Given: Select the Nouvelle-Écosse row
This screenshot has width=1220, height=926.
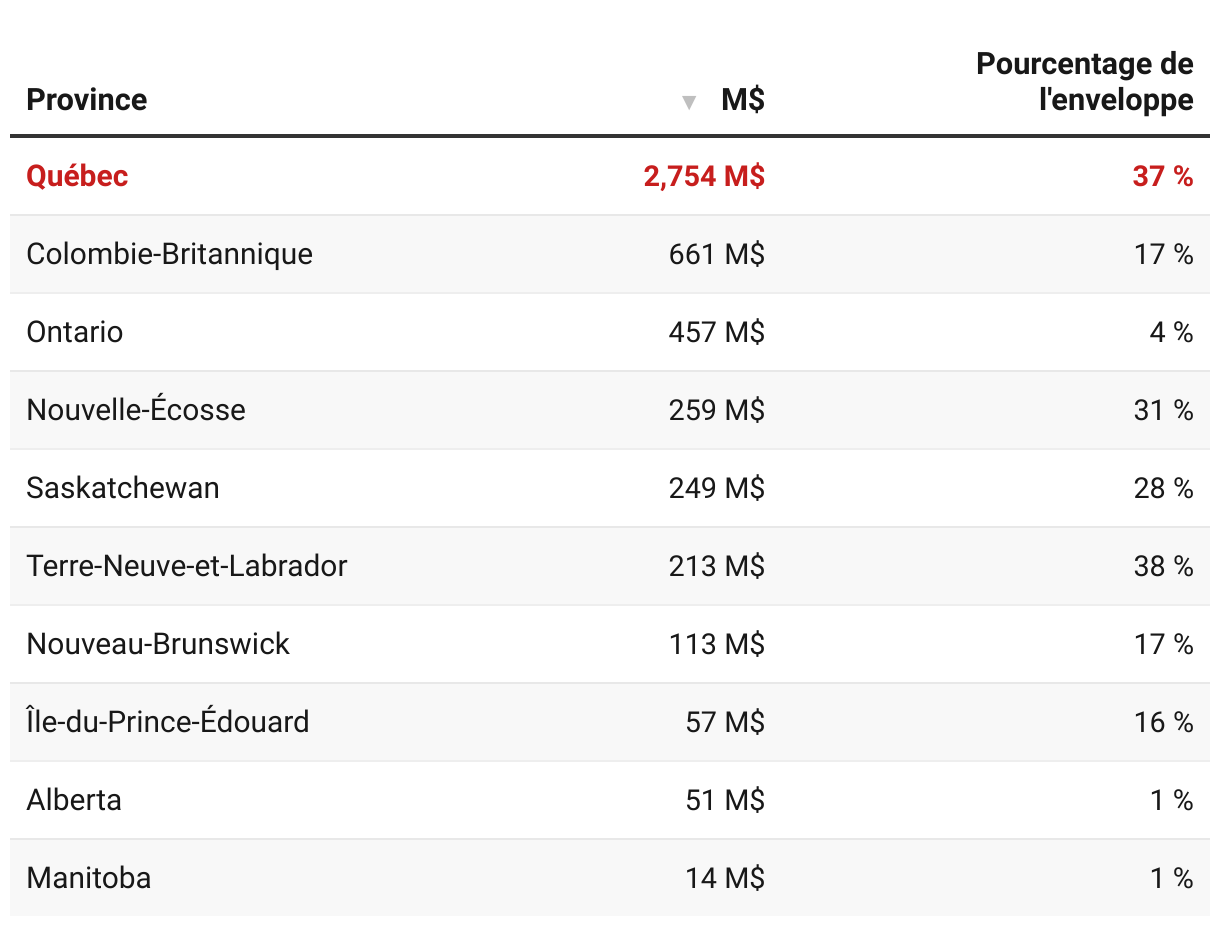Looking at the screenshot, I should coord(610,410).
